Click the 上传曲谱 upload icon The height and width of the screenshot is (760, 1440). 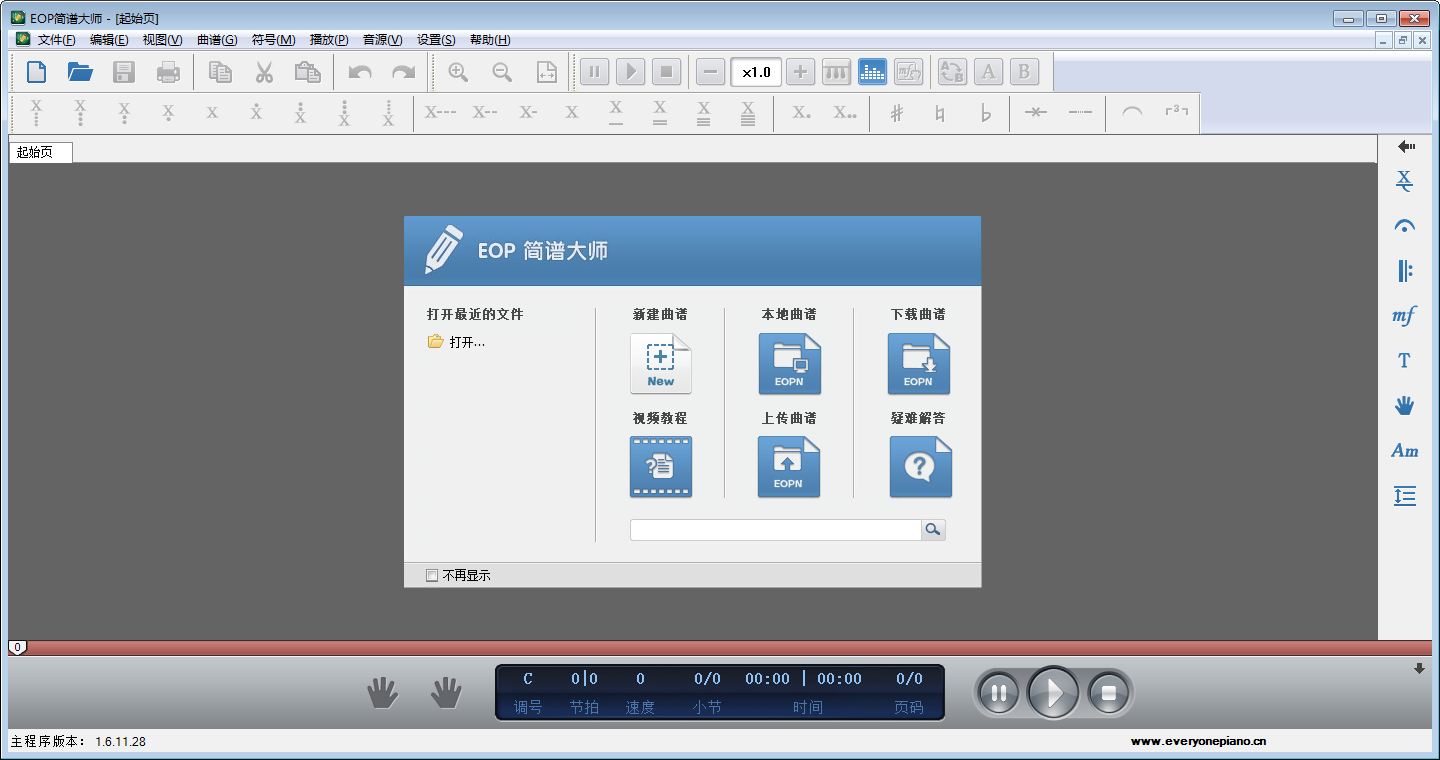[789, 466]
